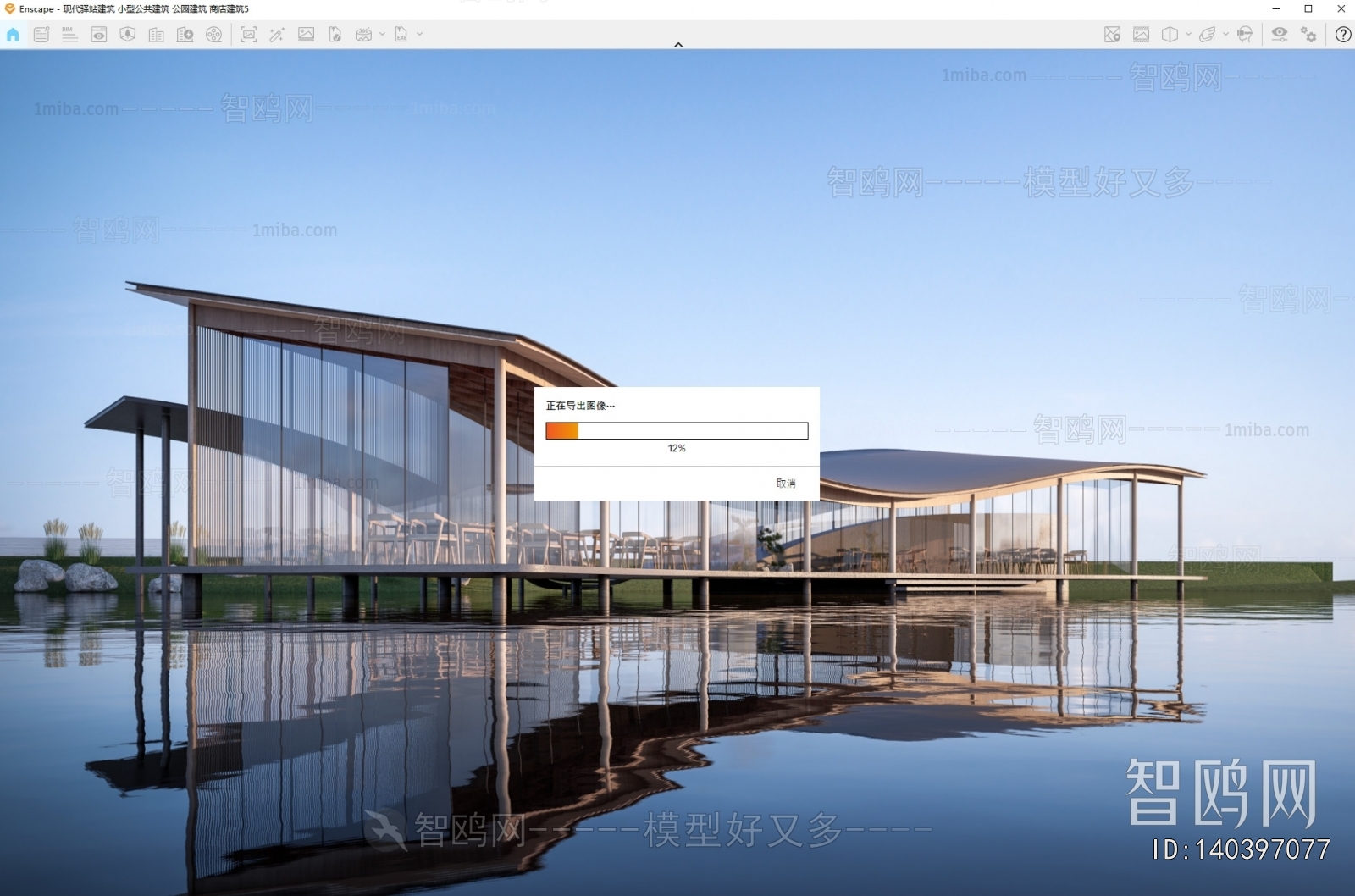The height and width of the screenshot is (896, 1355).
Task: Open the Help question mark icon
Action: pos(1342,35)
